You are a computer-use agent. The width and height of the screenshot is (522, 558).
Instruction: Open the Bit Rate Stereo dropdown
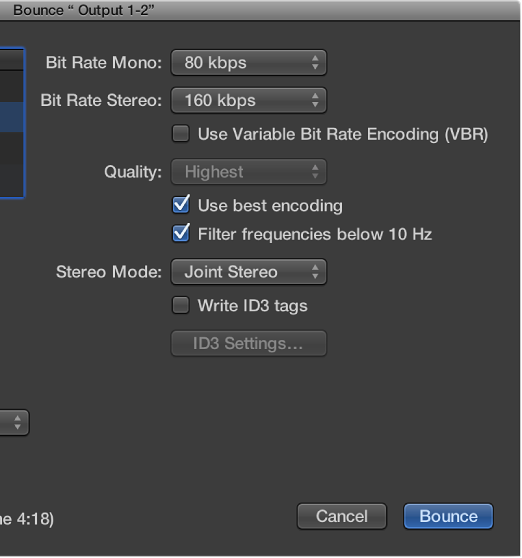click(x=248, y=100)
